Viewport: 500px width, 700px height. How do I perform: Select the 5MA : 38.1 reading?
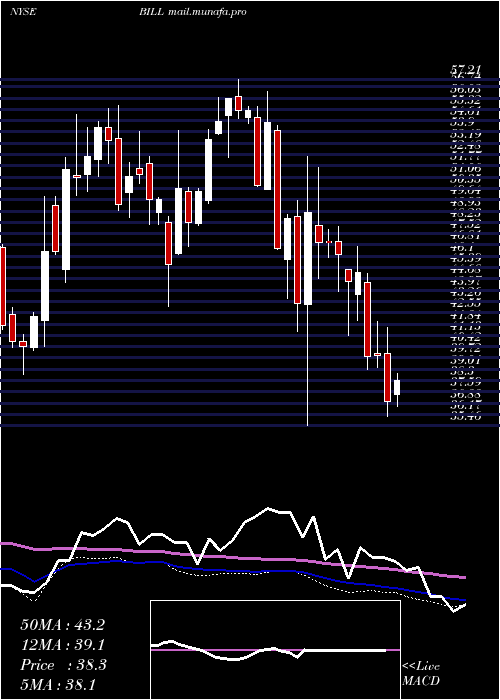(x=58, y=685)
